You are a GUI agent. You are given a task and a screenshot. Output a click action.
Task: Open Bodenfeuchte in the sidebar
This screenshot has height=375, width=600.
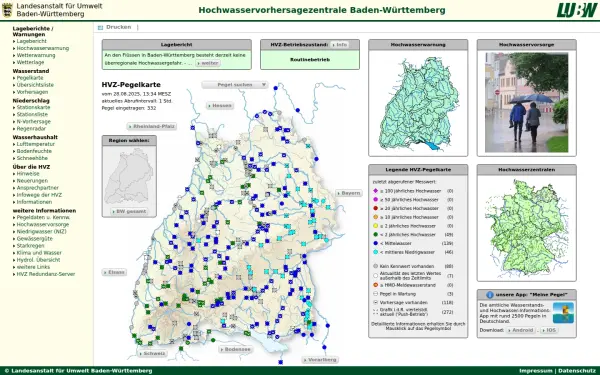click(34, 151)
